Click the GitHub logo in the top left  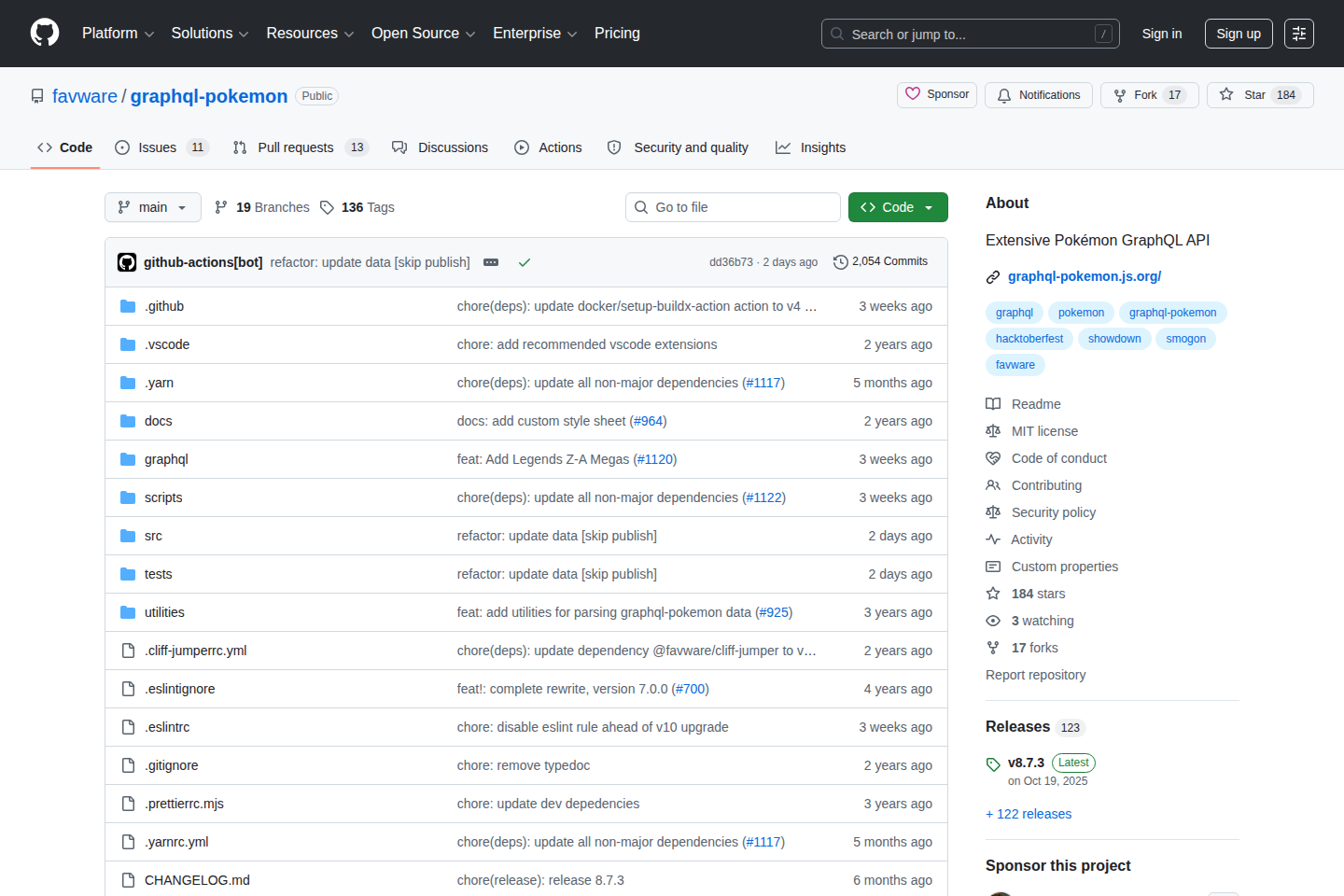(44, 33)
